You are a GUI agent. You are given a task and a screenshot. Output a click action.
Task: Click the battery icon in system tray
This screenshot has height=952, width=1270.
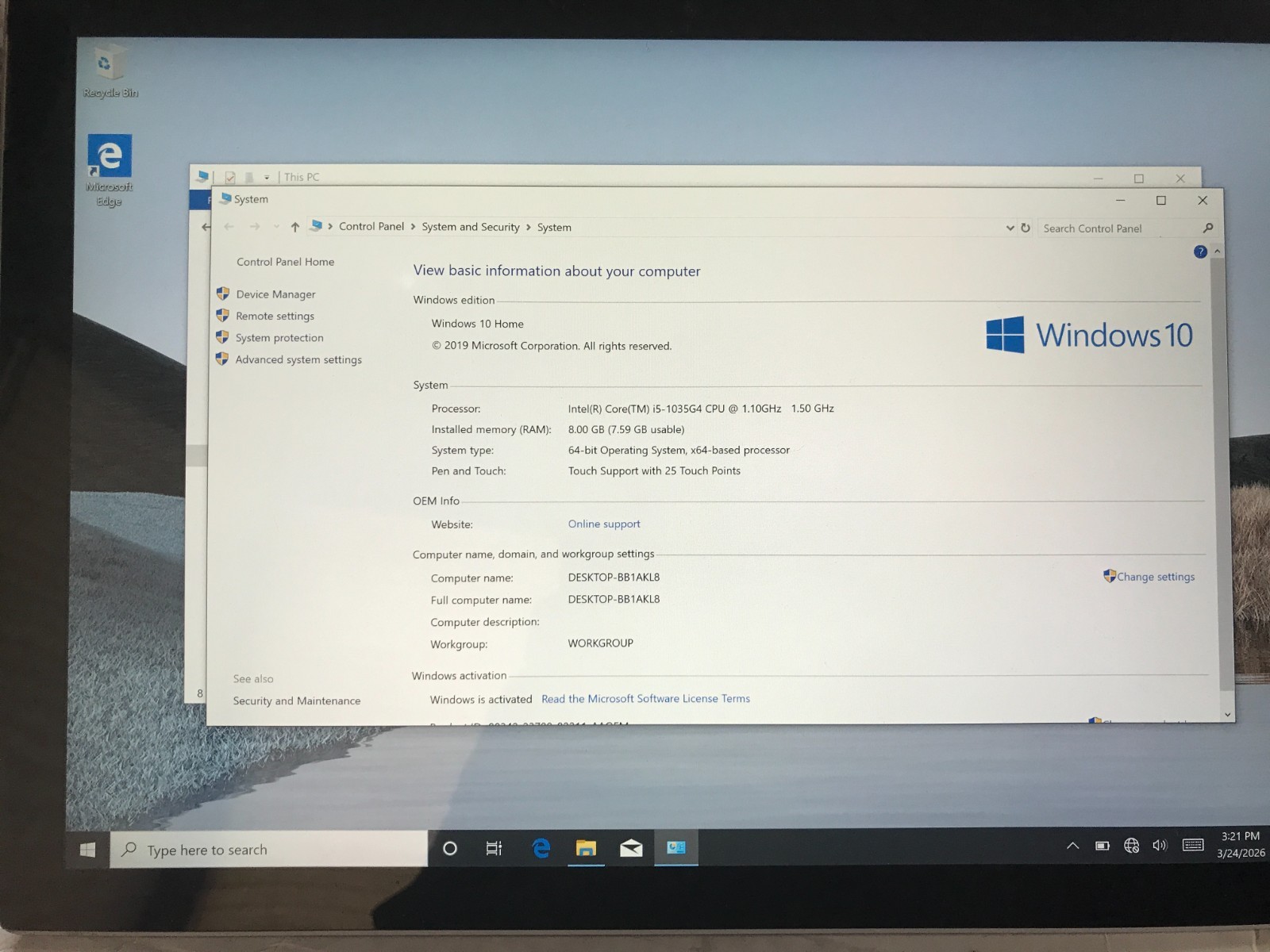tap(1103, 846)
